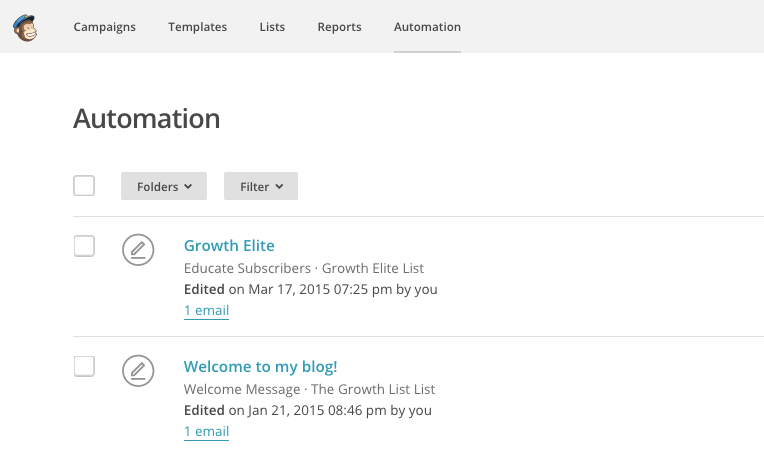Select the Welcome to my blog! checkbox
Image resolution: width=764 pixels, height=455 pixels.
click(84, 366)
